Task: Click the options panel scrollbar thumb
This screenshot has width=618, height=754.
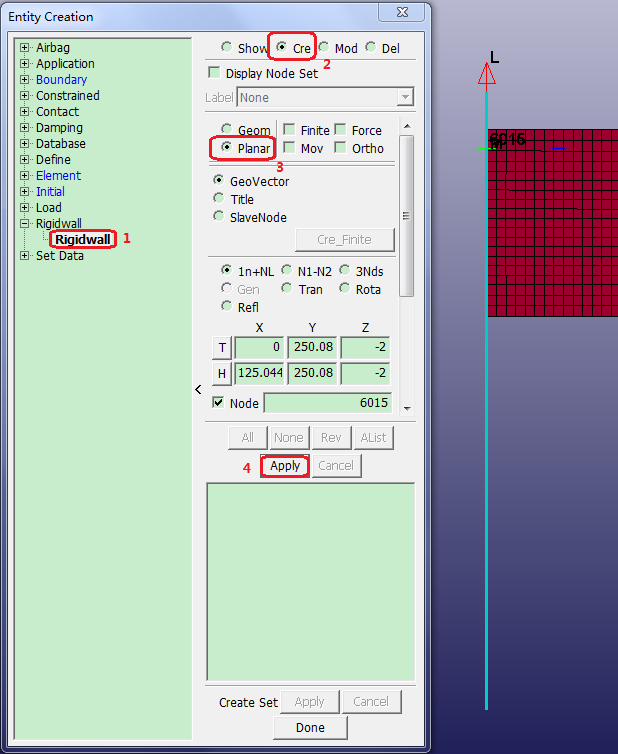Action: click(407, 216)
